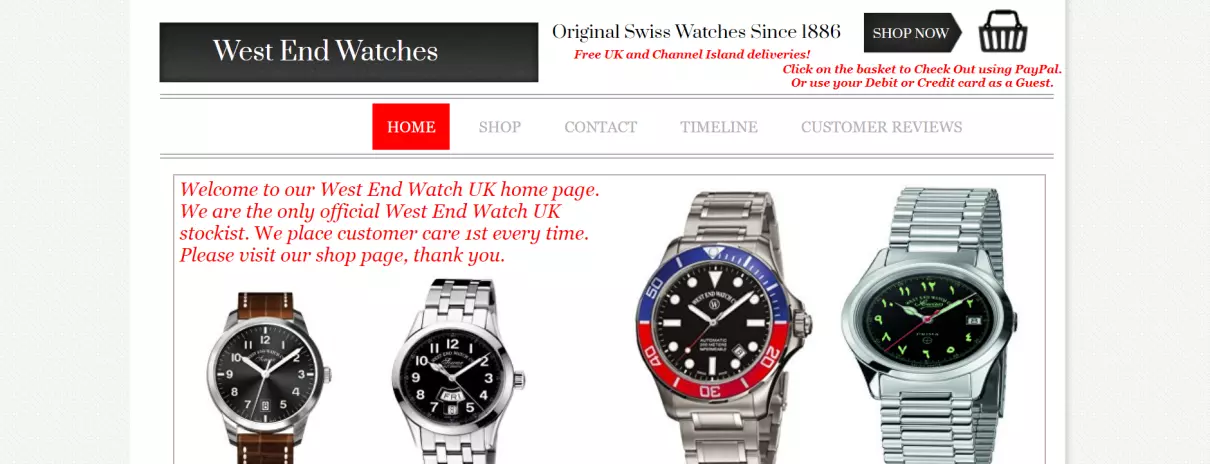Open the shopping basket icon
The image size is (1210, 464).
coord(1003,32)
